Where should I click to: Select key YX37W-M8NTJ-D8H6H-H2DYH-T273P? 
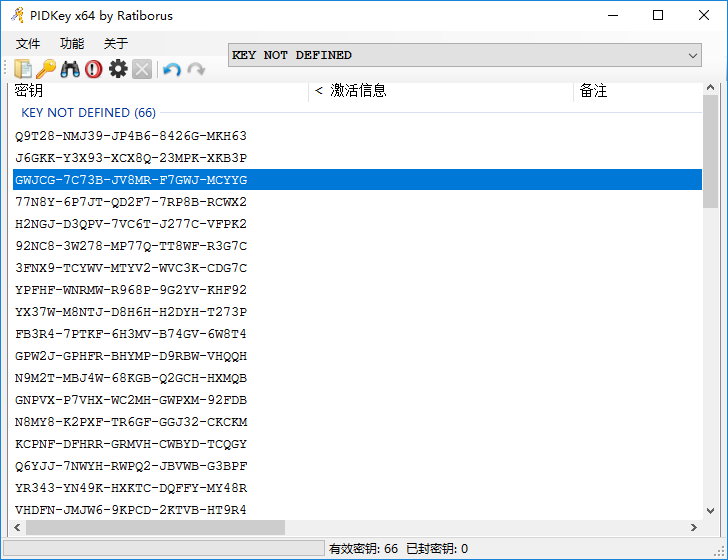[x=131, y=312]
